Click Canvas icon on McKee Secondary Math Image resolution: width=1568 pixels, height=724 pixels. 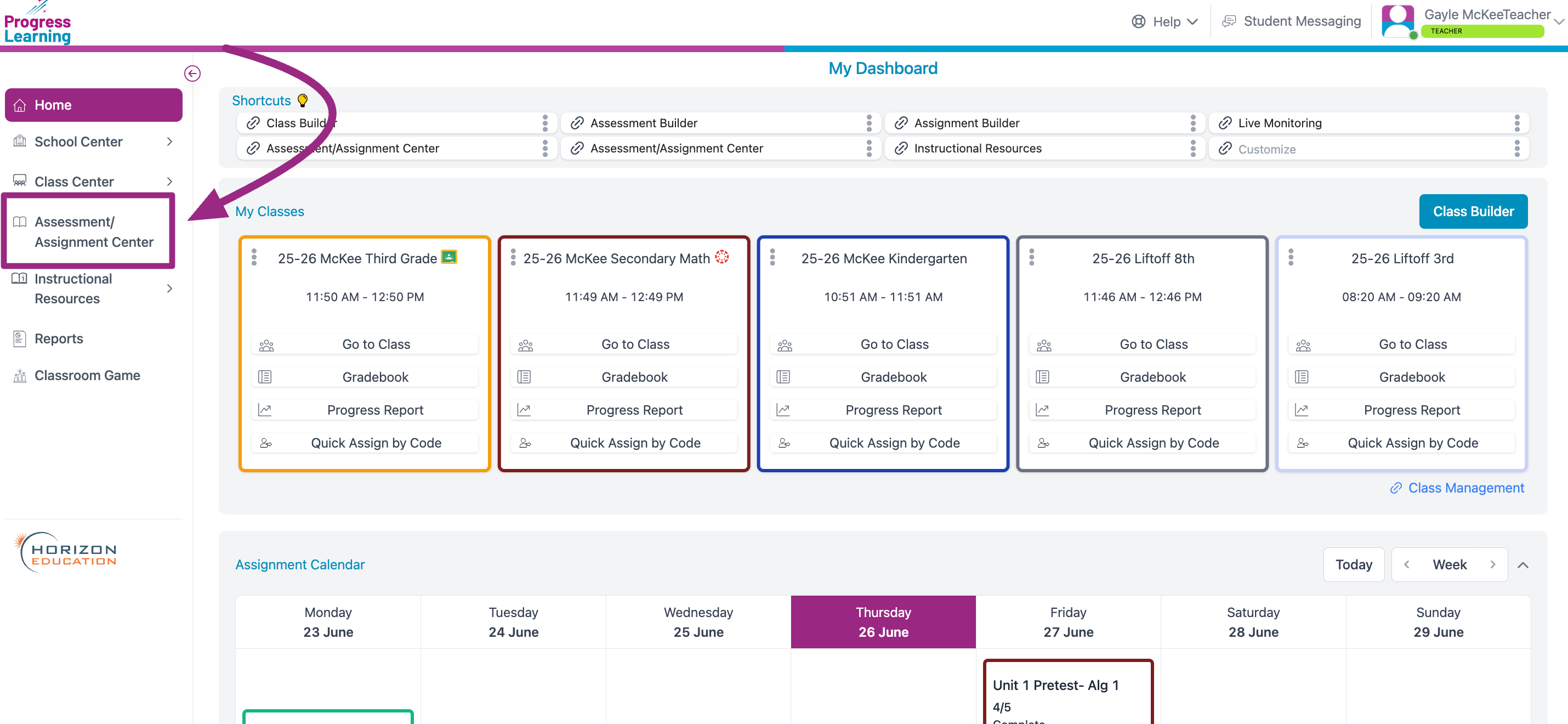click(x=722, y=257)
